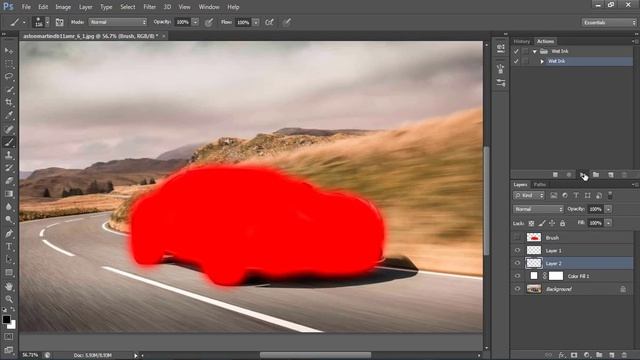Hide Layer 2 using its eye icon
This screenshot has height=360, width=640.
coord(517,263)
